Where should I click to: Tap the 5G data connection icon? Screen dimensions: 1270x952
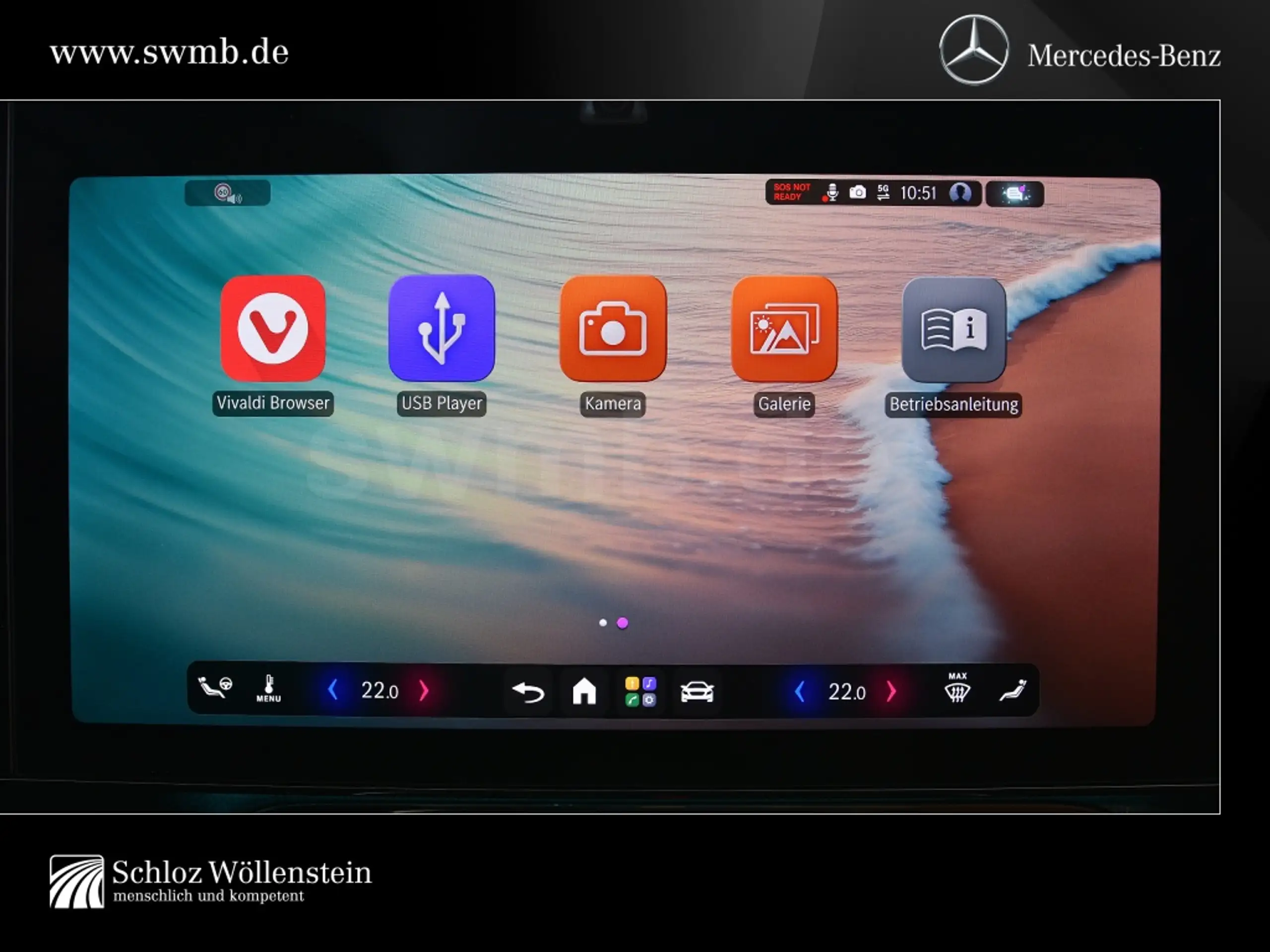(x=883, y=192)
